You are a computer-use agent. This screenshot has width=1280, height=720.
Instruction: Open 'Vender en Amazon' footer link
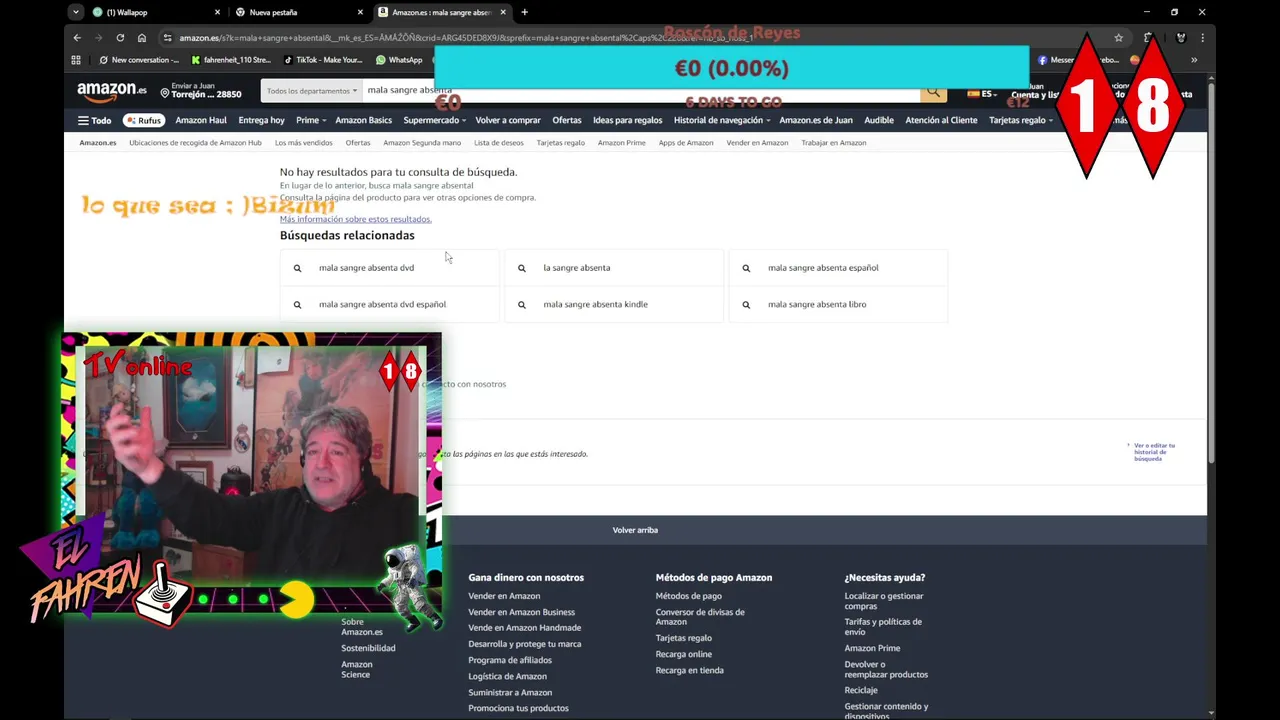point(504,596)
